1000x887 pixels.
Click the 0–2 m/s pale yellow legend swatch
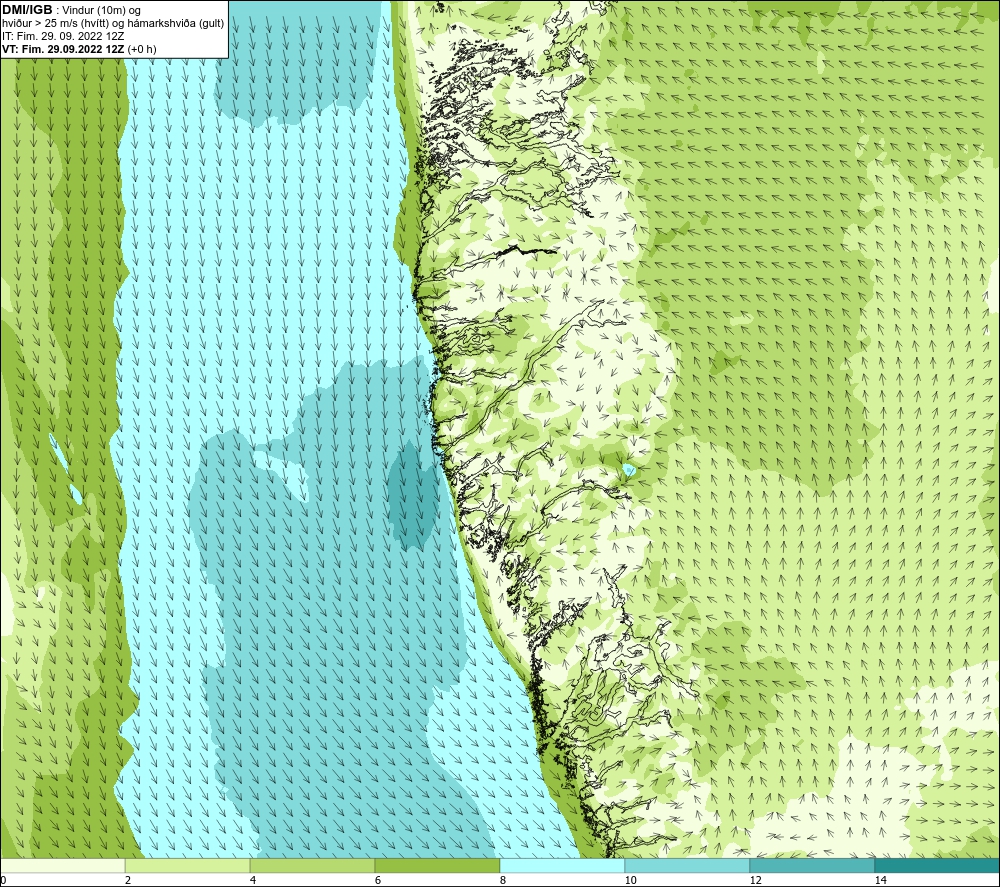coord(62,865)
